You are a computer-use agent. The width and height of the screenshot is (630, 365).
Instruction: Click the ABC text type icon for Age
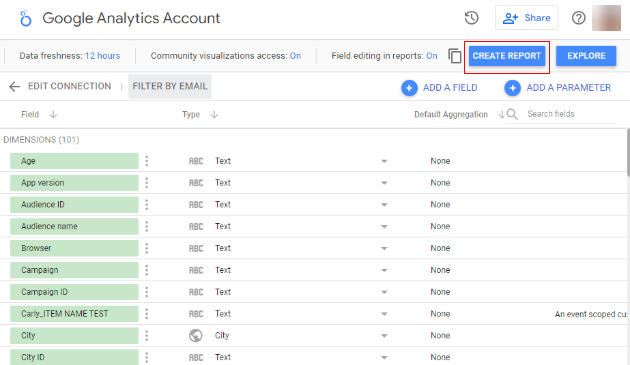pos(196,161)
